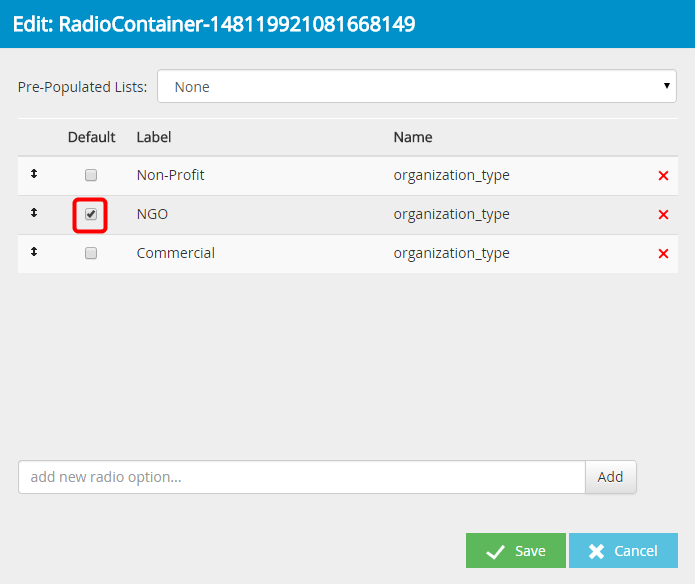The width and height of the screenshot is (695, 584).
Task: Open the Pre-Populated Lists dropdown
Action: click(417, 87)
